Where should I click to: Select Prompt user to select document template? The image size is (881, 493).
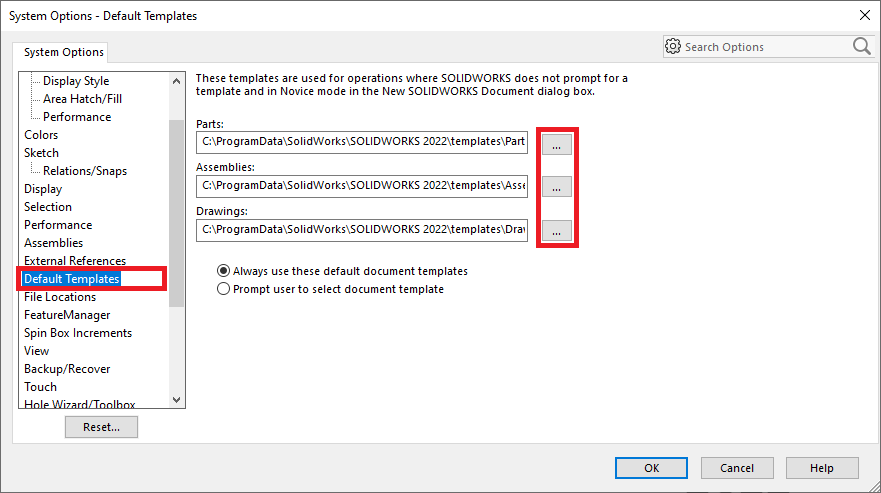point(223,289)
